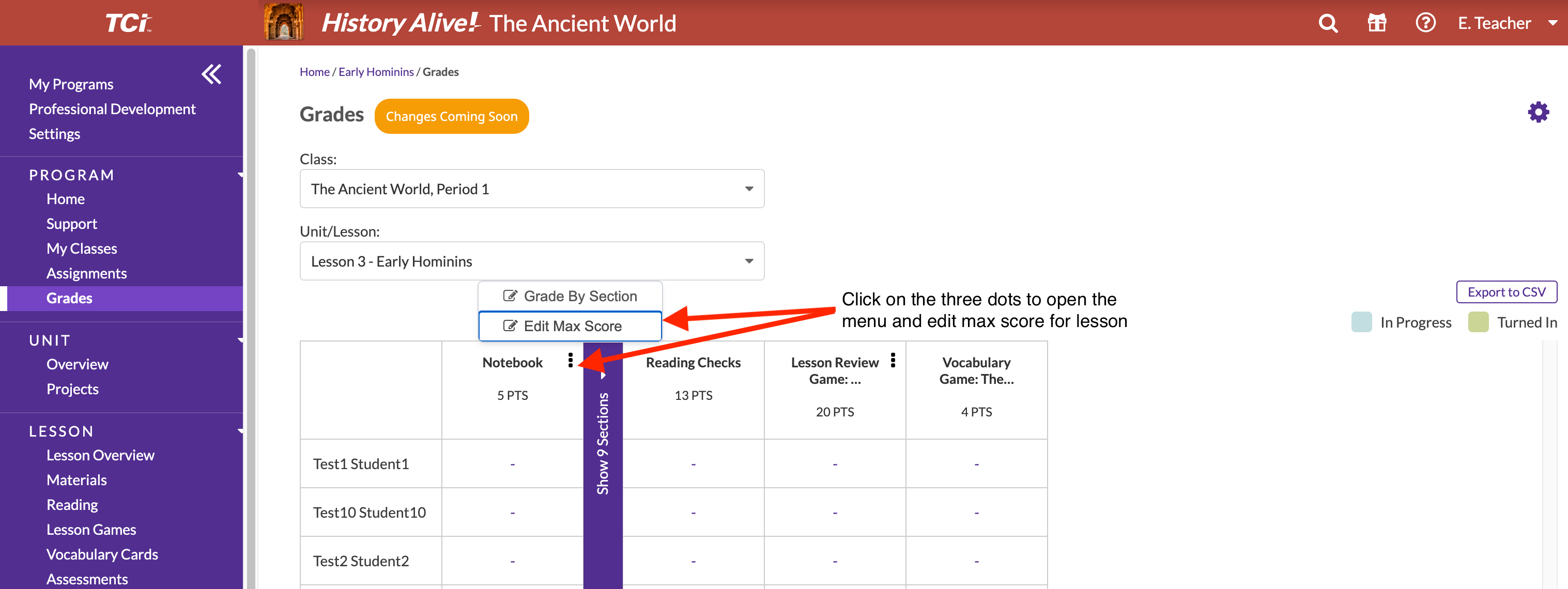Collapse the sidebar with the double-chevron icon

[x=211, y=73]
